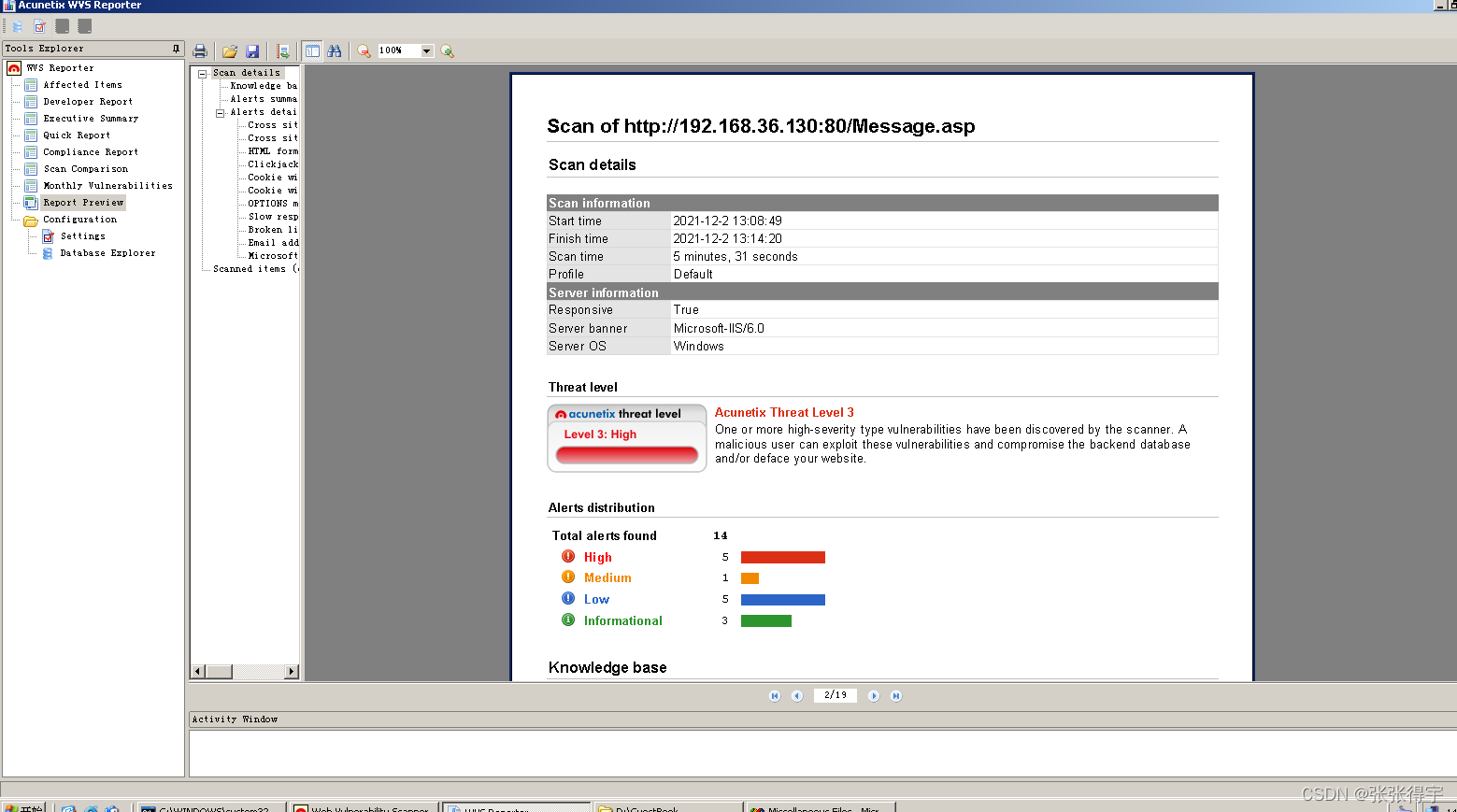Click the Low alerts label
The height and width of the screenshot is (812, 1457).
click(x=596, y=600)
